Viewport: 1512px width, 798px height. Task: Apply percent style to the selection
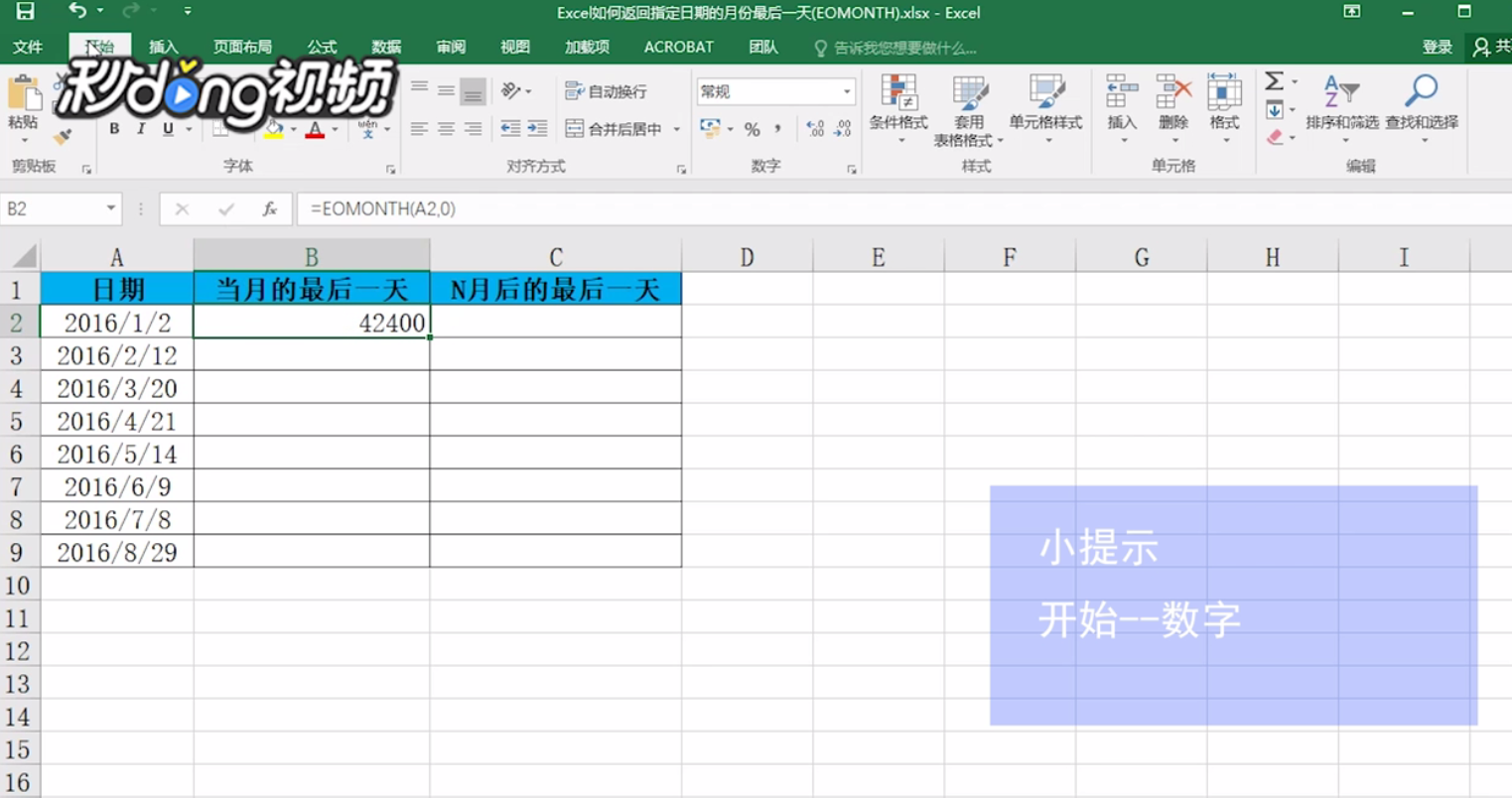coord(753,129)
